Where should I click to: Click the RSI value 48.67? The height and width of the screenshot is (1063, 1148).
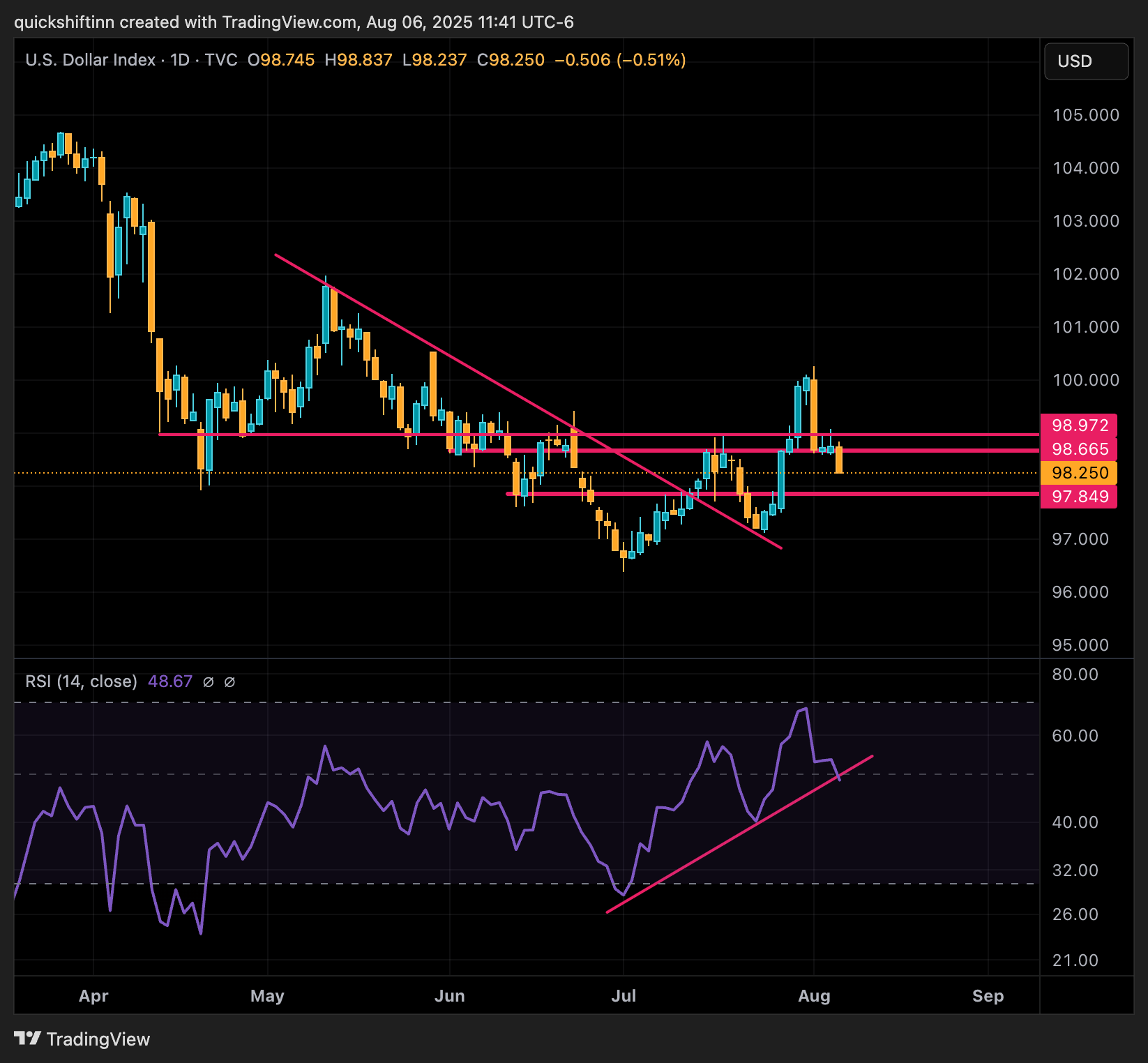pos(170,681)
